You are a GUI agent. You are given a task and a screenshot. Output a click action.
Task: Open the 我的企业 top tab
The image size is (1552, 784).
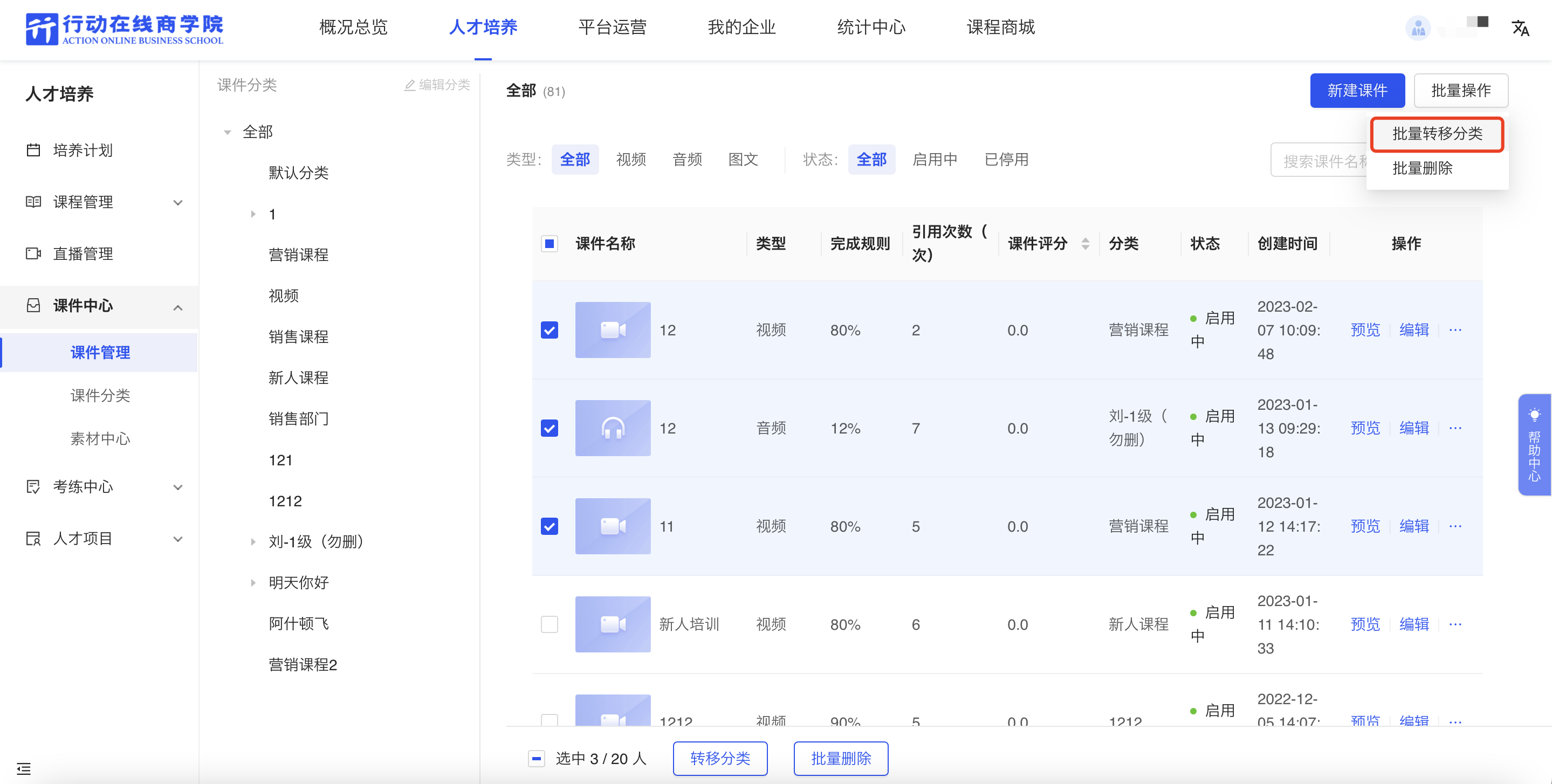coord(741,27)
